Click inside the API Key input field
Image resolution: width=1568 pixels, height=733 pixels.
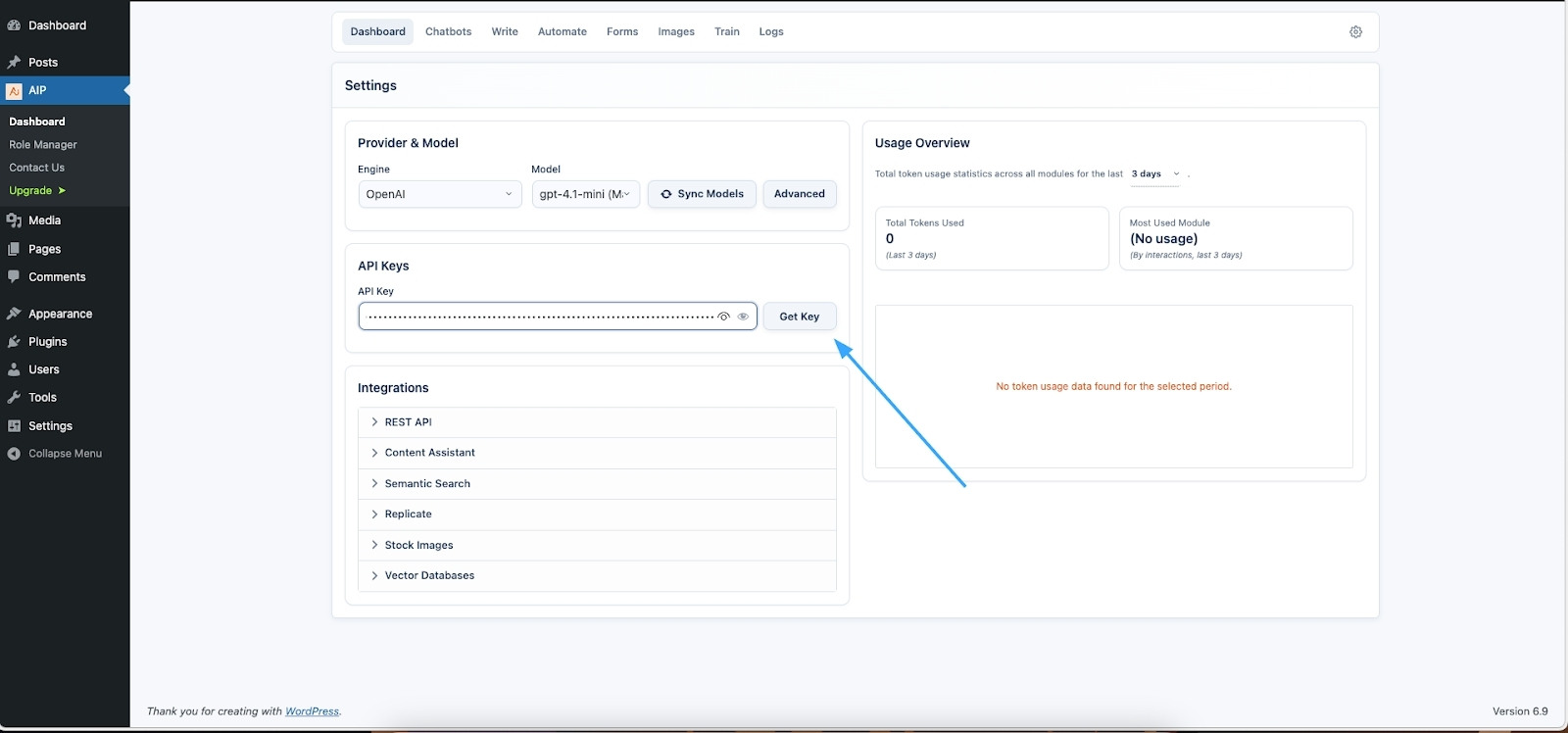539,317
